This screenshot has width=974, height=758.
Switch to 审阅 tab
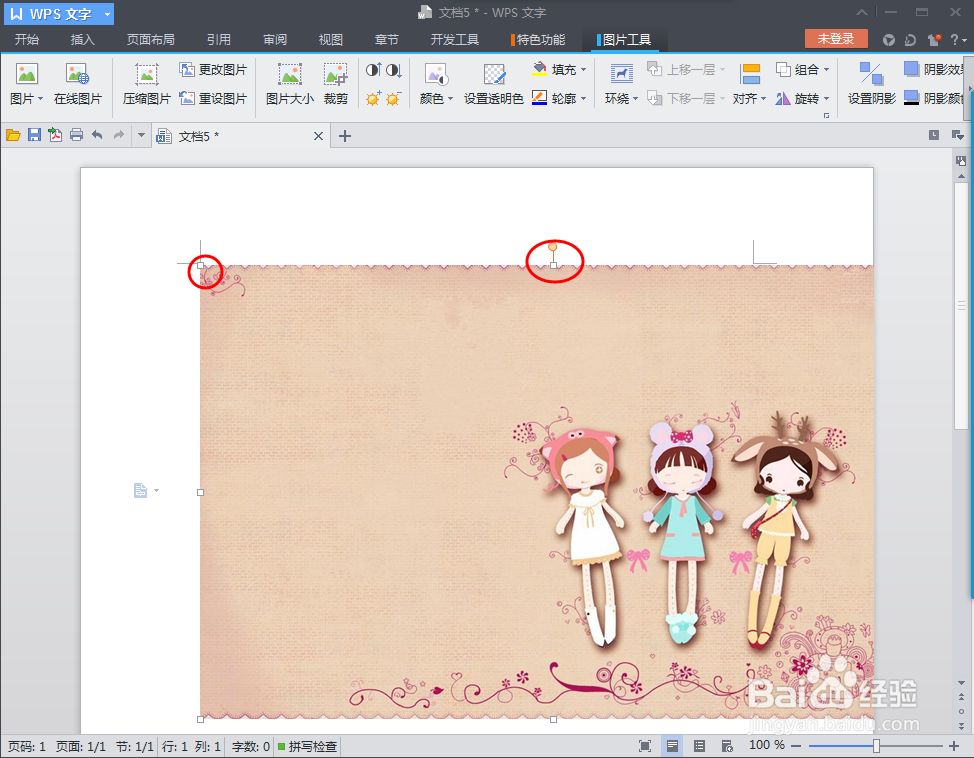275,40
